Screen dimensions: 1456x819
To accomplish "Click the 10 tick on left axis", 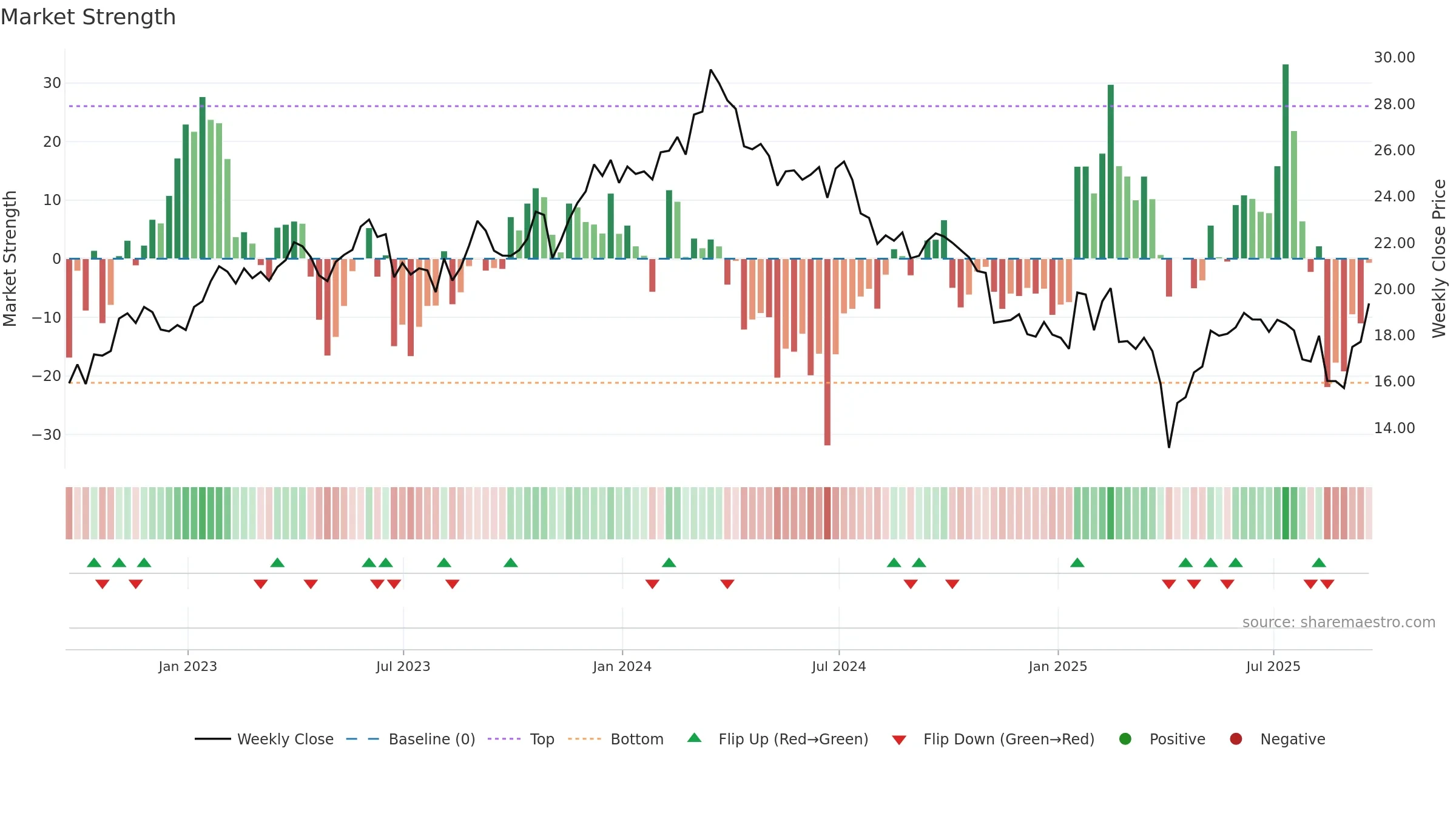I will click(52, 200).
